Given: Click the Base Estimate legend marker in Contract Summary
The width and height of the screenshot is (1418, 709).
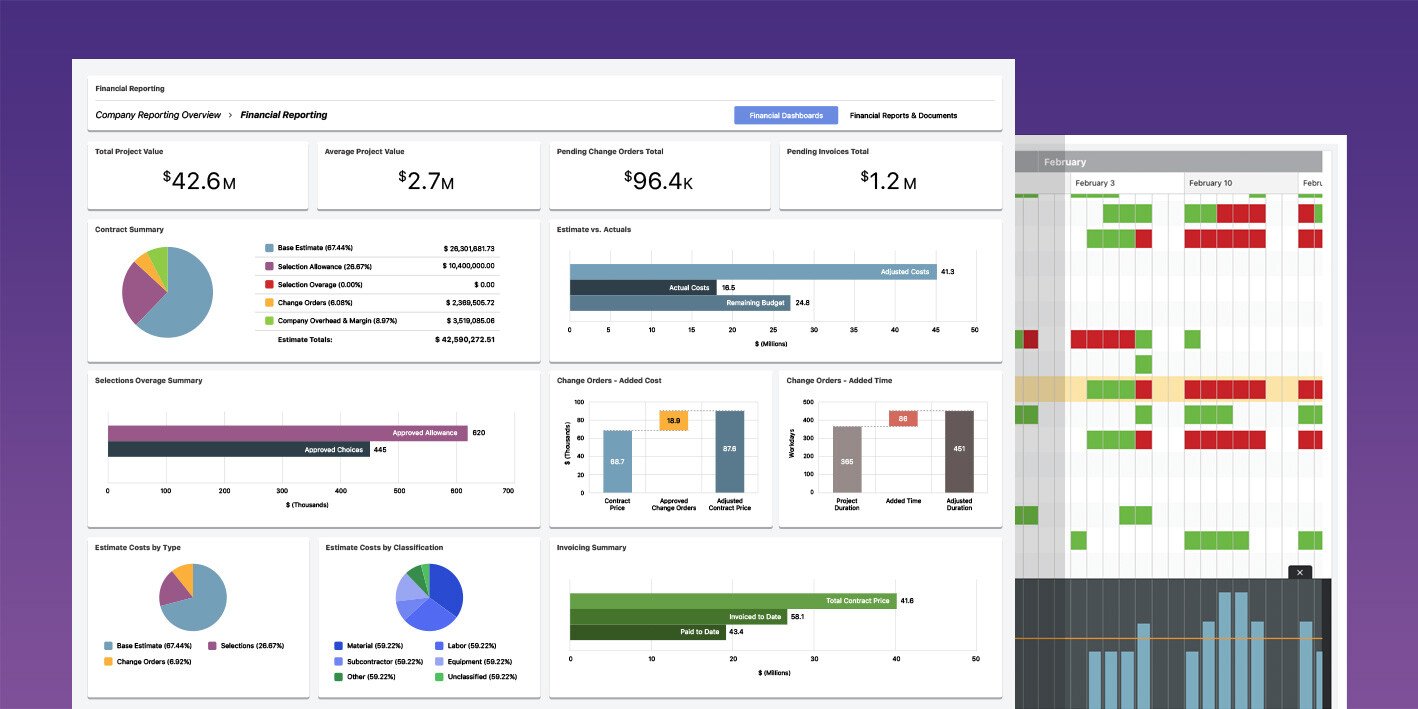Looking at the screenshot, I should tap(269, 248).
